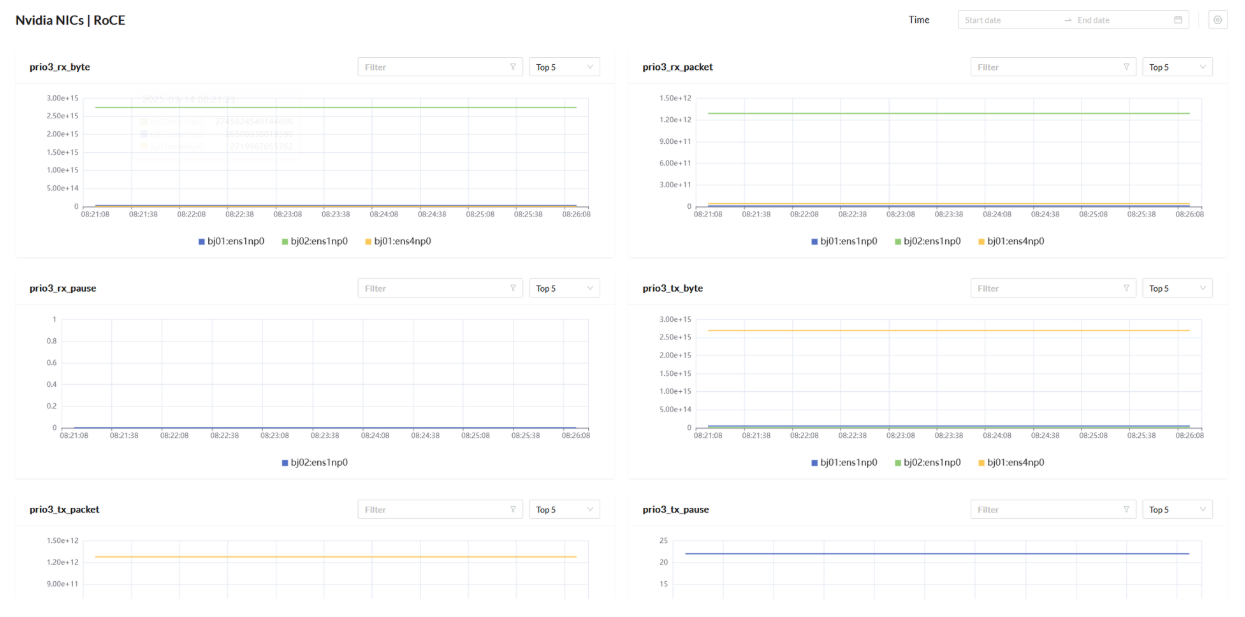
Task: Click the yellow bj01:ens4np0 swatch in the prio3_rx_packet legend
Action: [981, 241]
